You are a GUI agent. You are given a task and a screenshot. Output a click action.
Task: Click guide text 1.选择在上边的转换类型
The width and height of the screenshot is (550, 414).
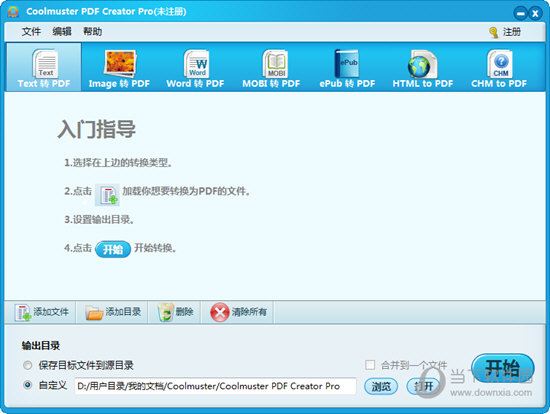point(118,163)
